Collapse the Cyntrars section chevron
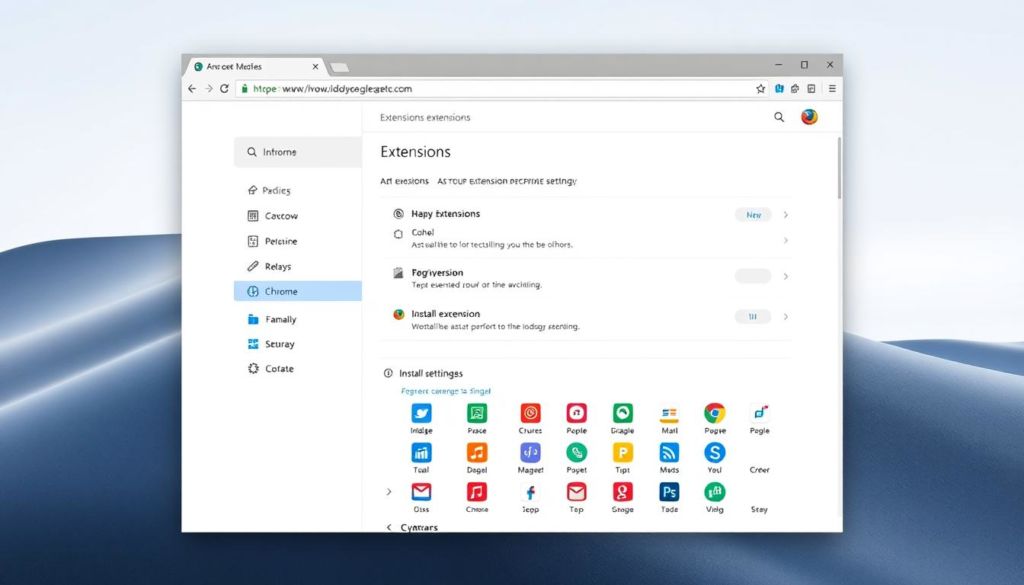The width and height of the screenshot is (1024, 585). click(x=389, y=527)
